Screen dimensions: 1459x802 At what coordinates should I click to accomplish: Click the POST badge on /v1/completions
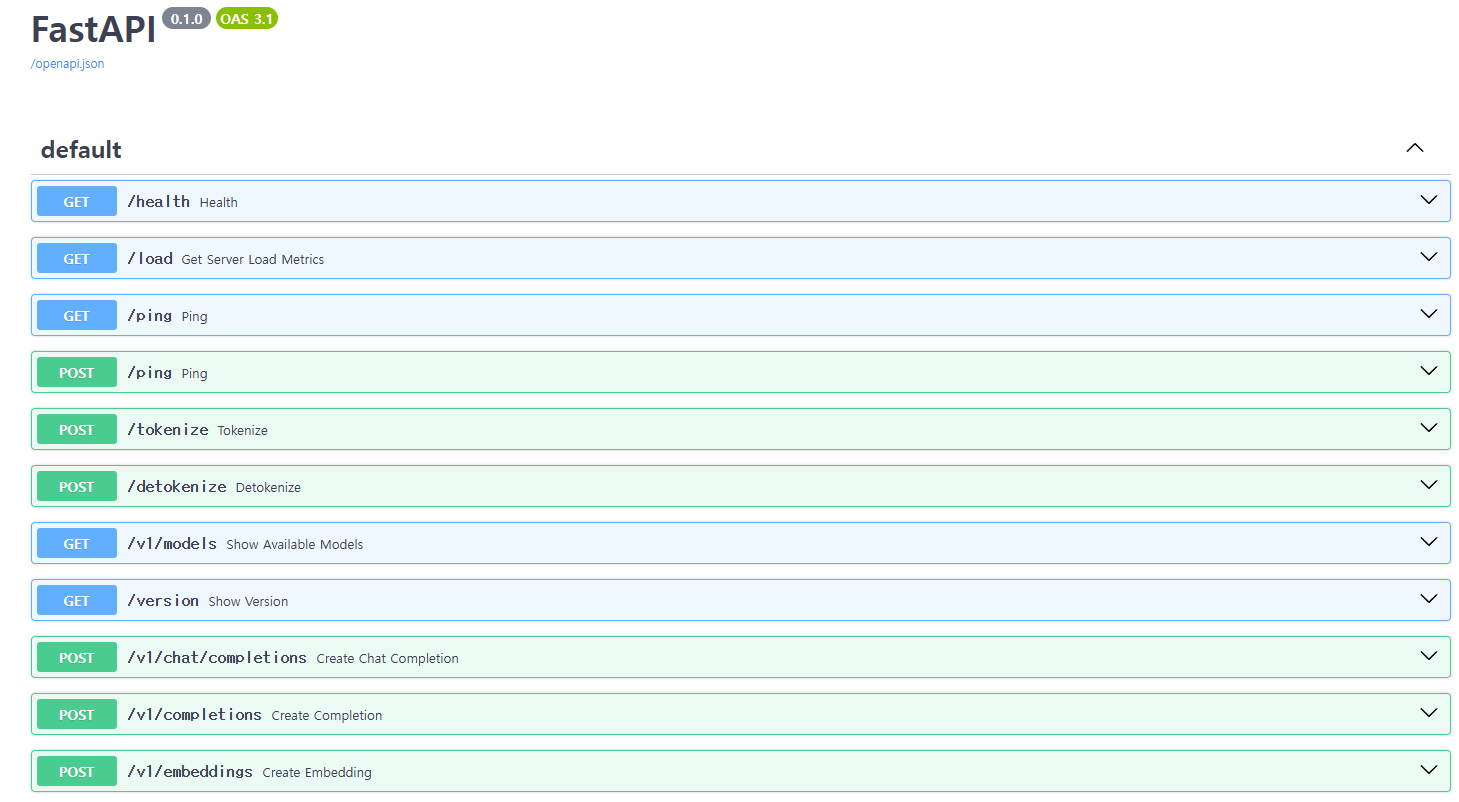[x=77, y=714]
